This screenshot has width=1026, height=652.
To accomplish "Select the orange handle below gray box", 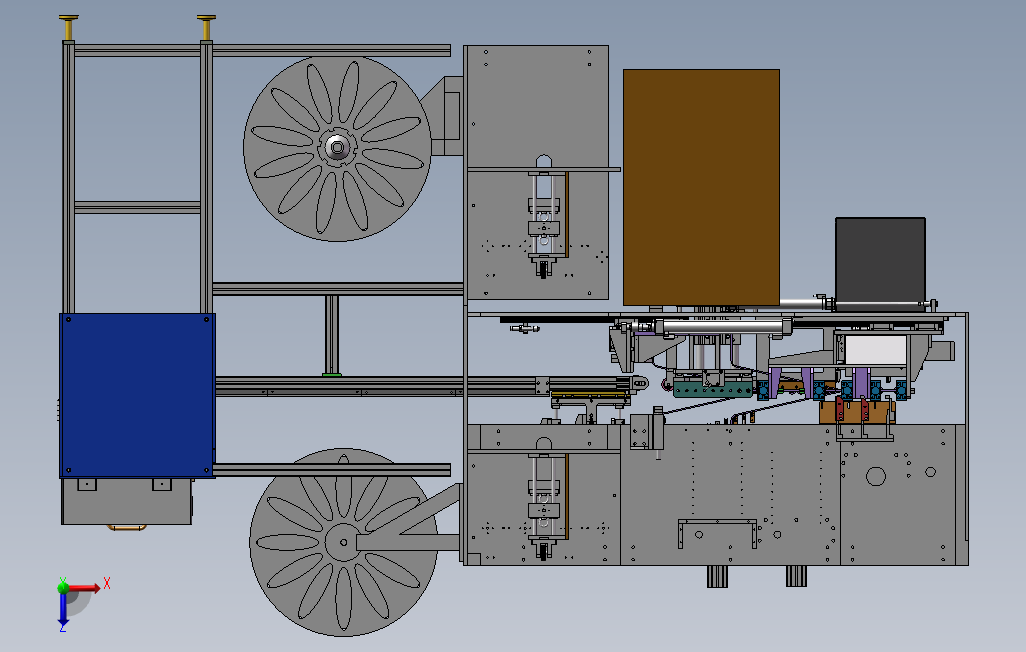I will pyautogui.click(x=127, y=527).
